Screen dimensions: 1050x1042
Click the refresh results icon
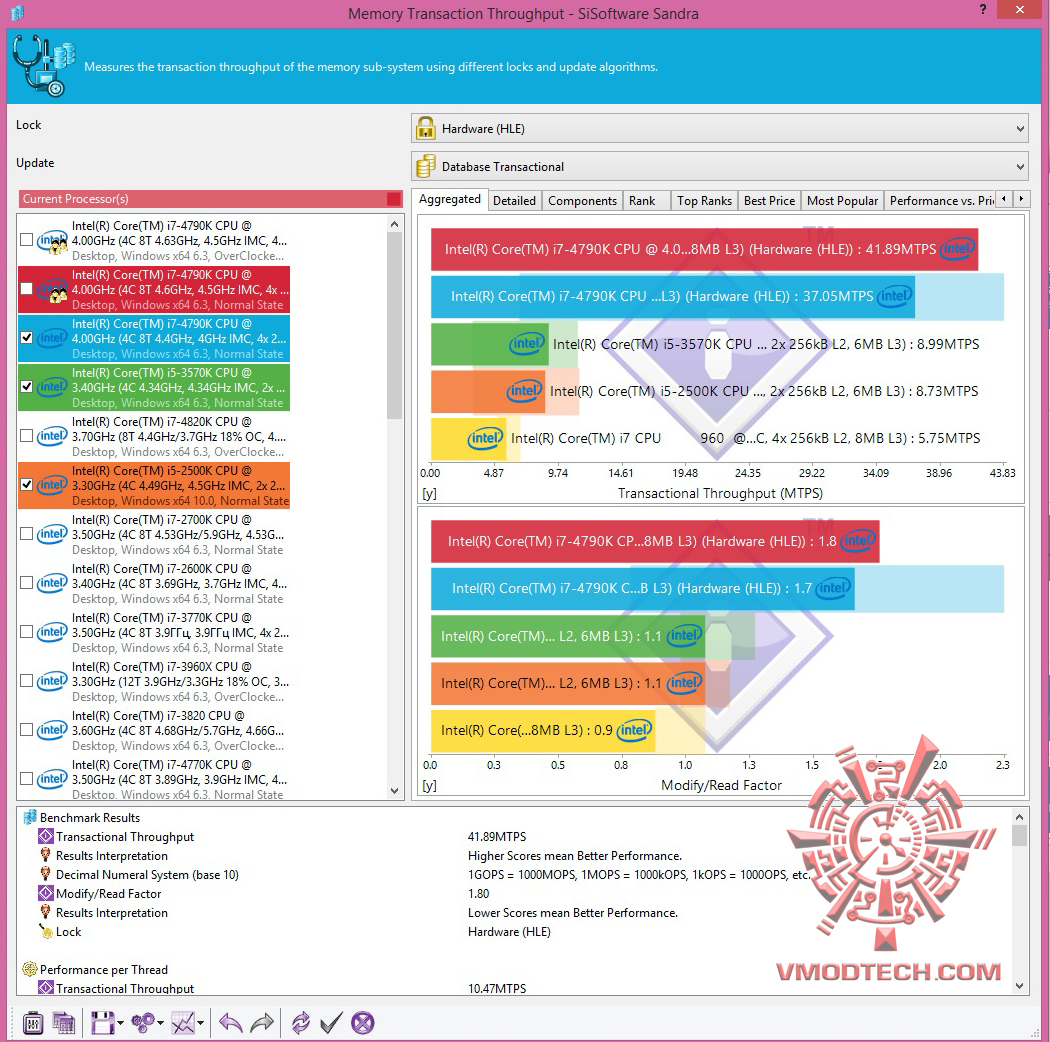point(301,1023)
